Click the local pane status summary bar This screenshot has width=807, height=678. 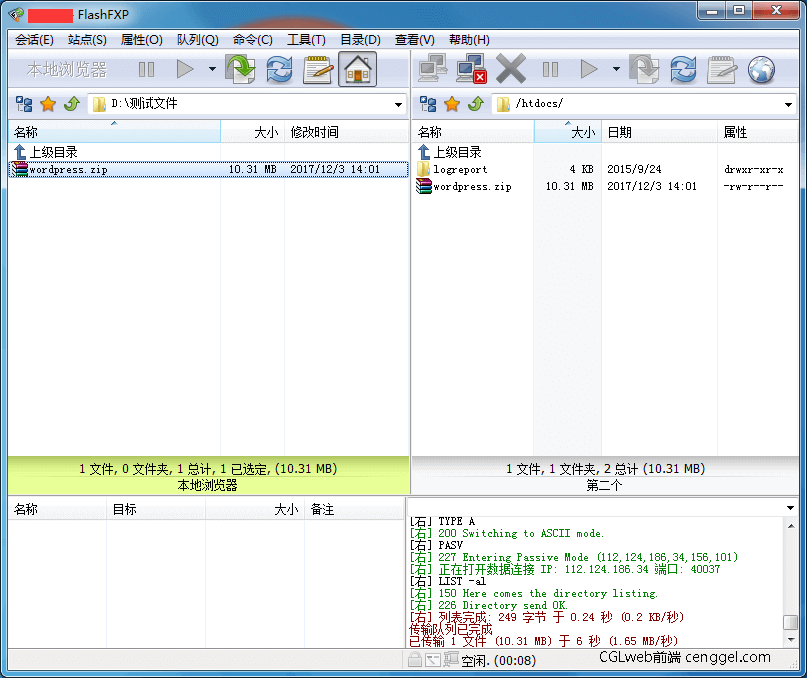208,476
